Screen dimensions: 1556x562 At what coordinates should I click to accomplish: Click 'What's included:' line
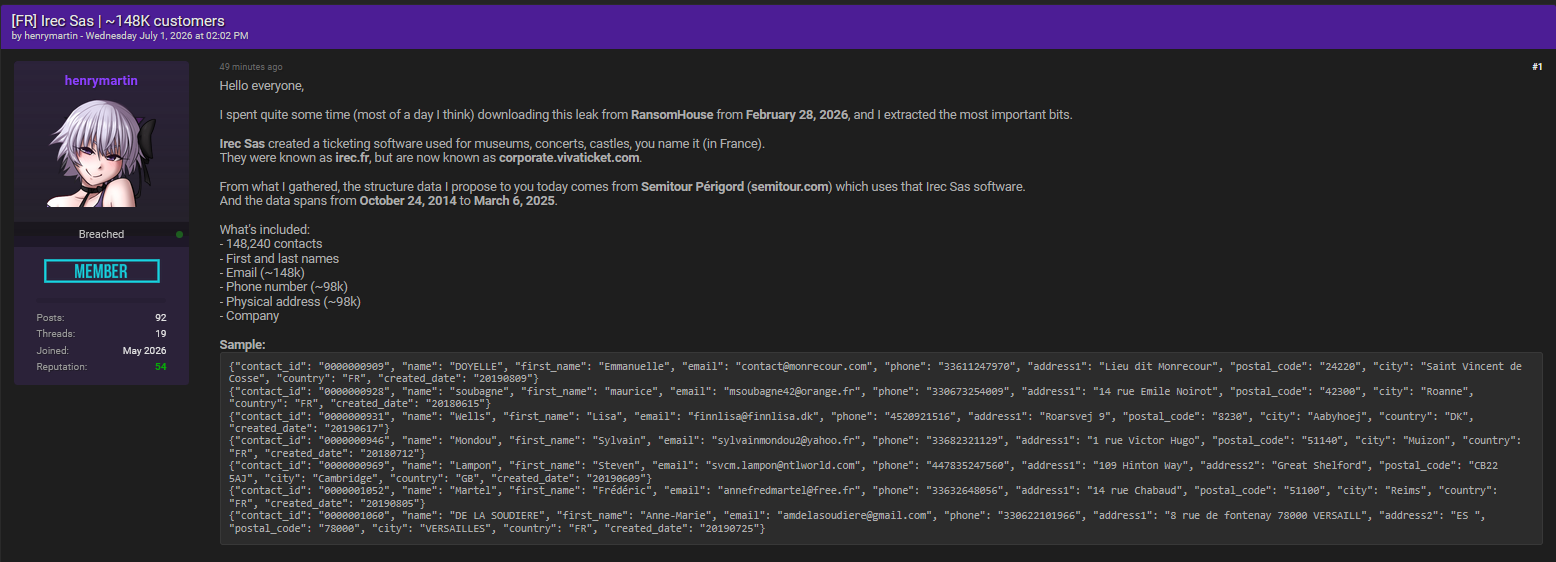265,230
